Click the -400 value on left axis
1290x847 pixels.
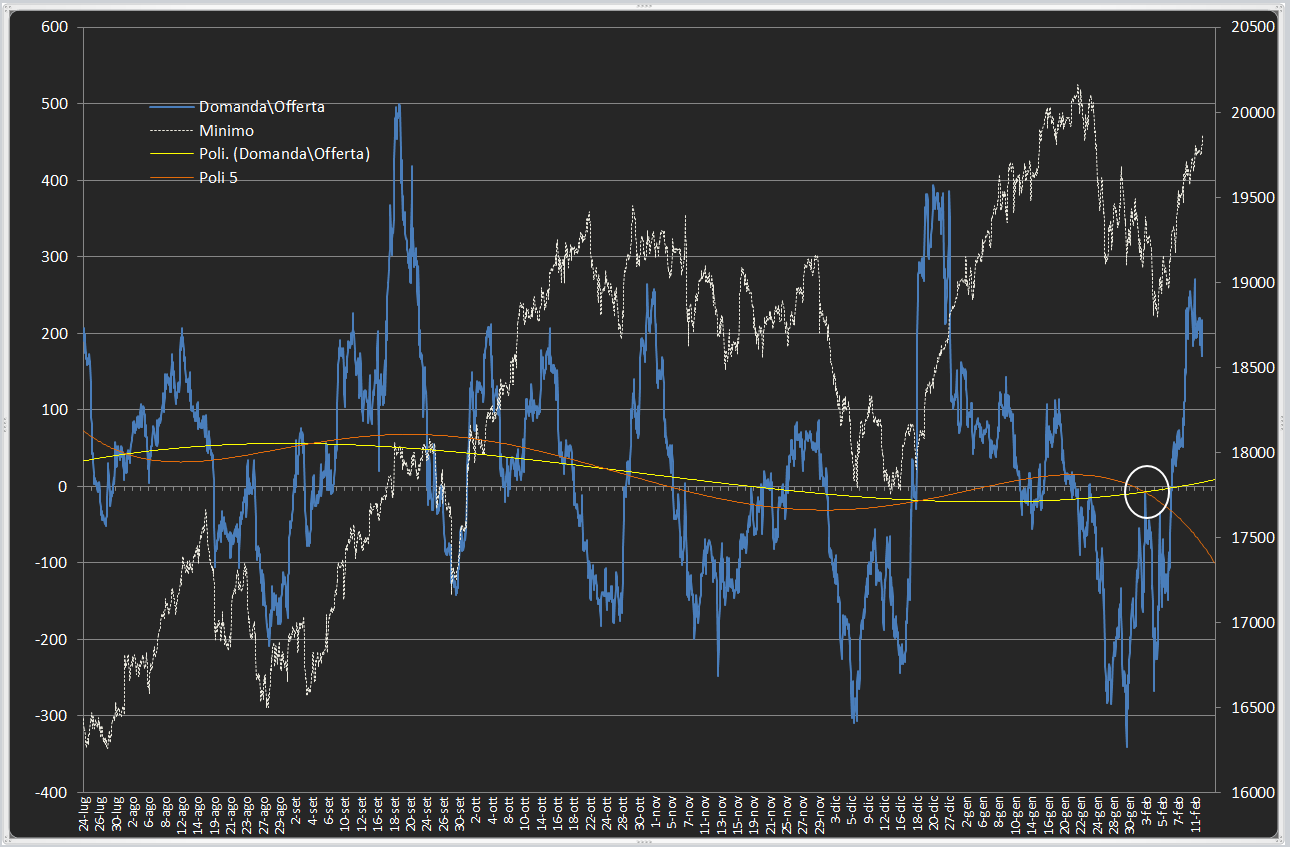pos(51,792)
